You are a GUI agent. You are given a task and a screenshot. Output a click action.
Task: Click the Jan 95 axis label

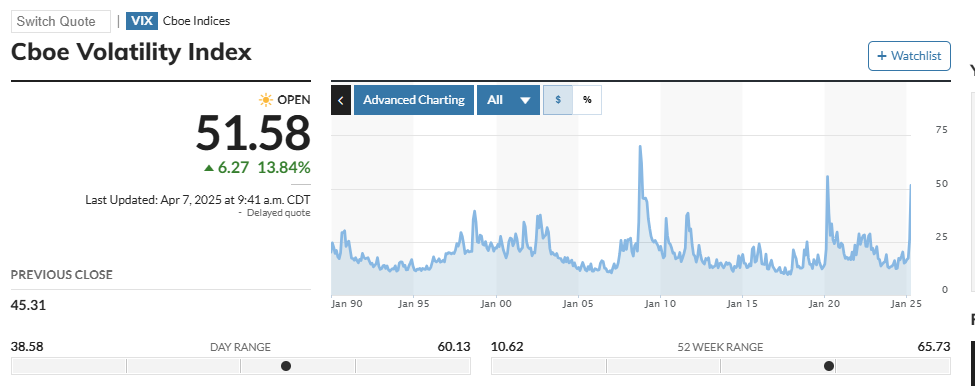pos(414,304)
